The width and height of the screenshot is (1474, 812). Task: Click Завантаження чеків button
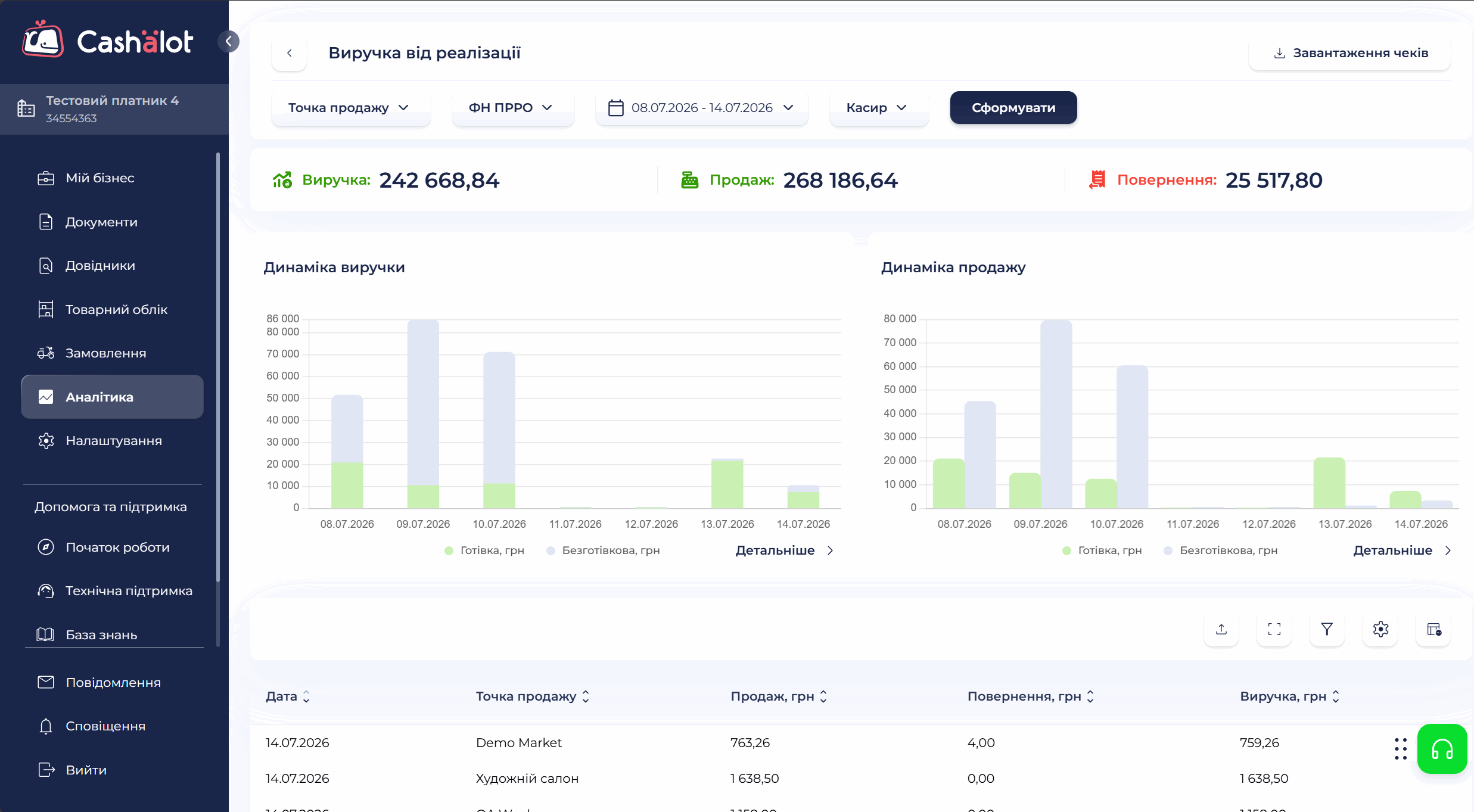pyautogui.click(x=1350, y=53)
